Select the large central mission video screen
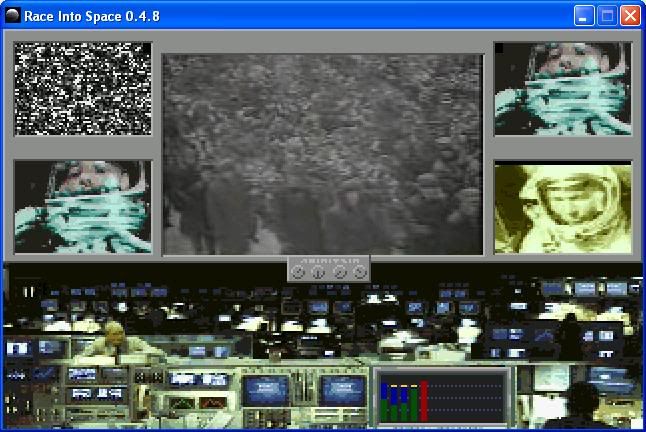 (x=323, y=154)
